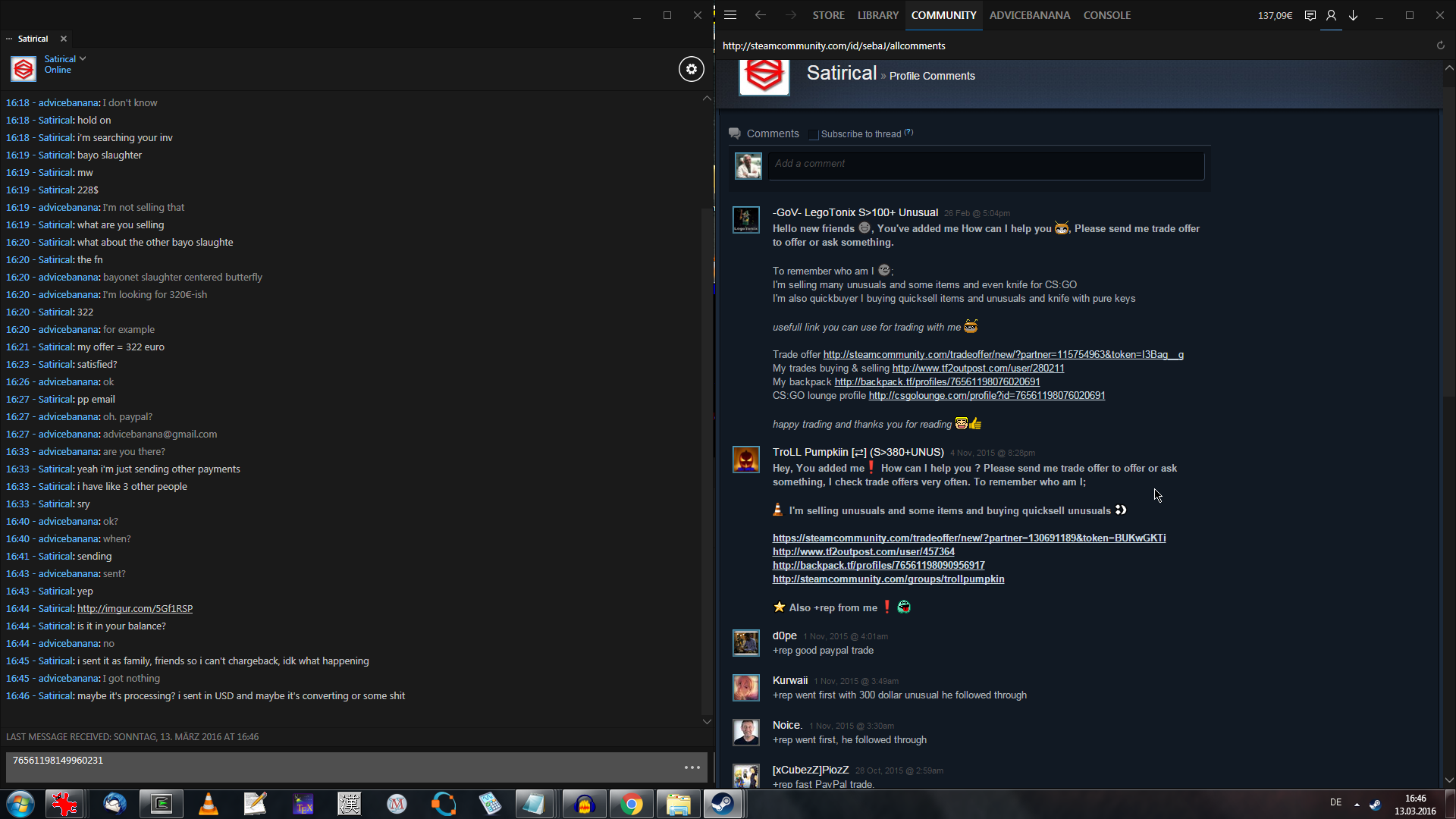Open the friends chat icon in header
This screenshot has width=1456, height=819.
point(1310,15)
